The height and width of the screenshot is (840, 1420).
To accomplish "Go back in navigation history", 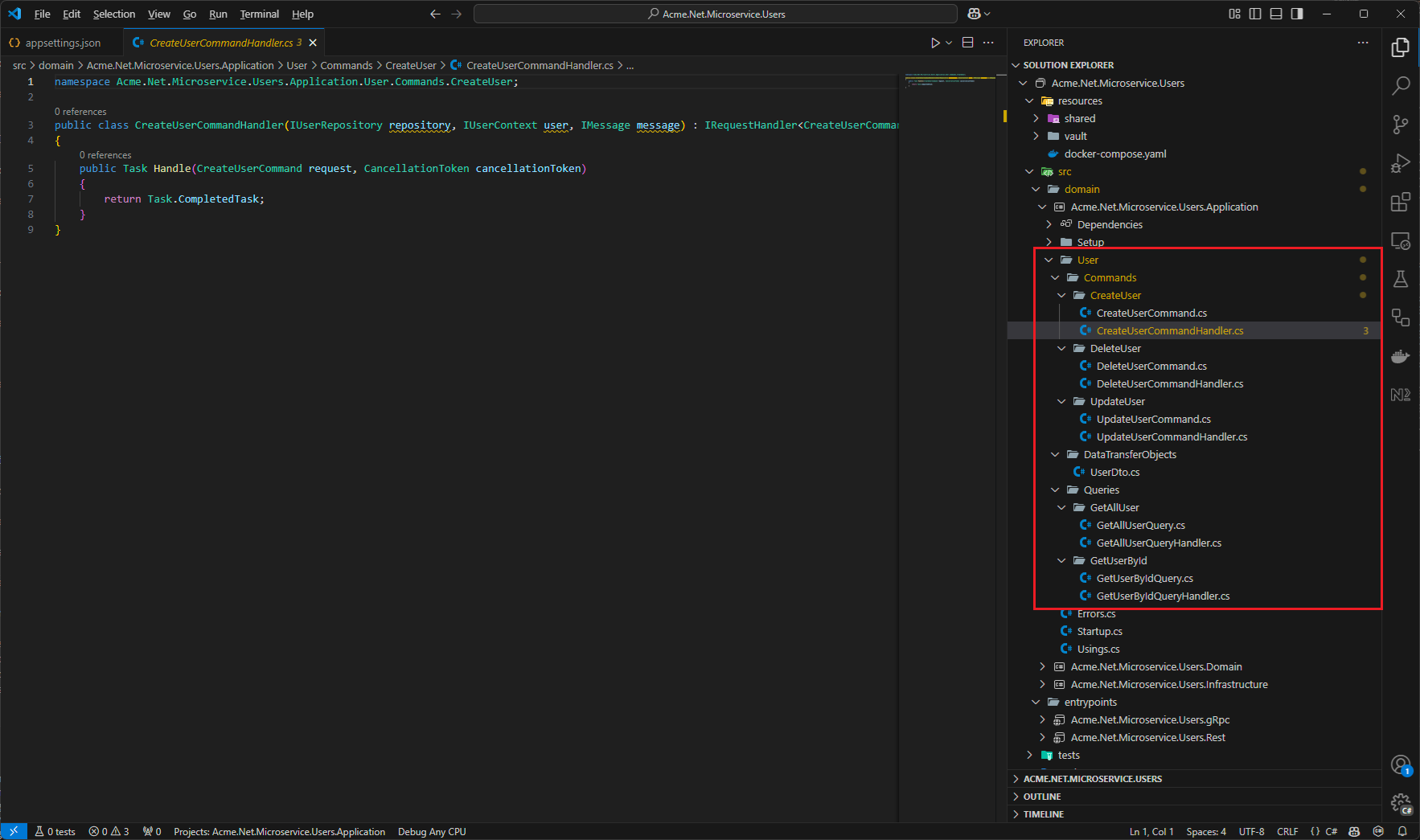I will (435, 14).
